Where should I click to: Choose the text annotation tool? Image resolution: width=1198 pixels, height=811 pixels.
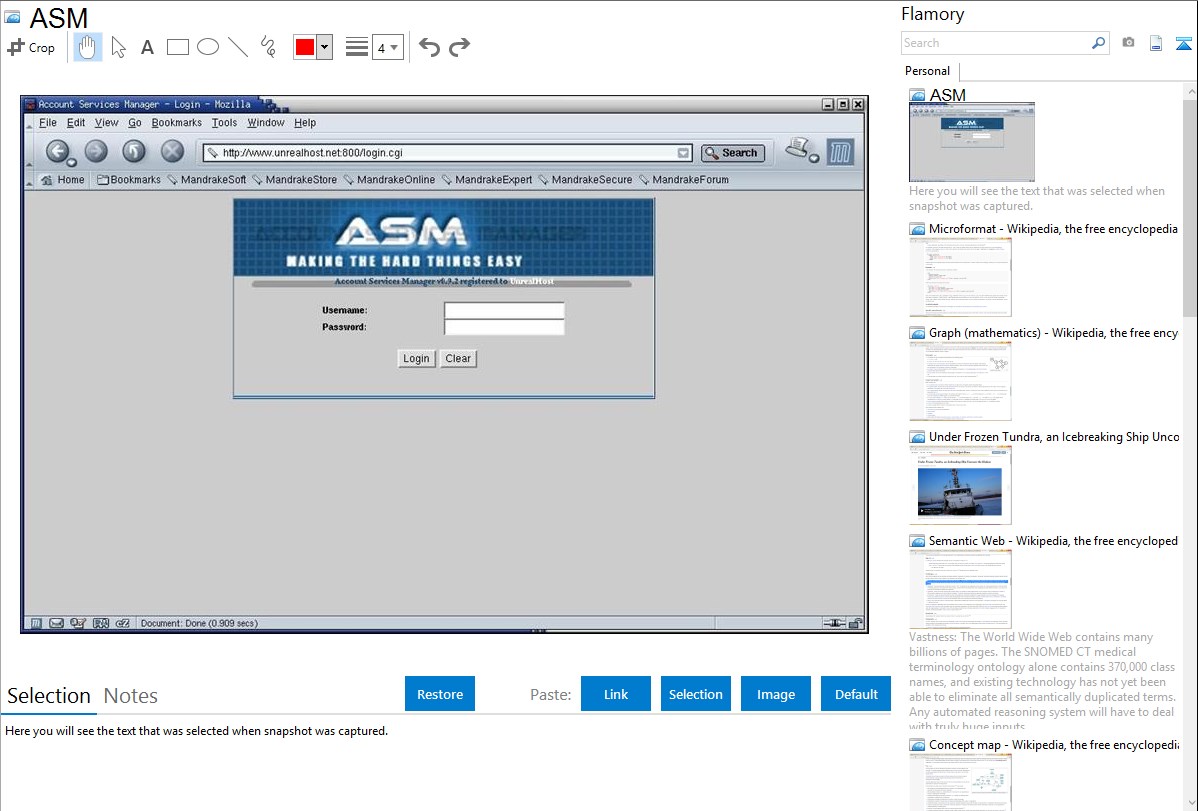point(147,47)
